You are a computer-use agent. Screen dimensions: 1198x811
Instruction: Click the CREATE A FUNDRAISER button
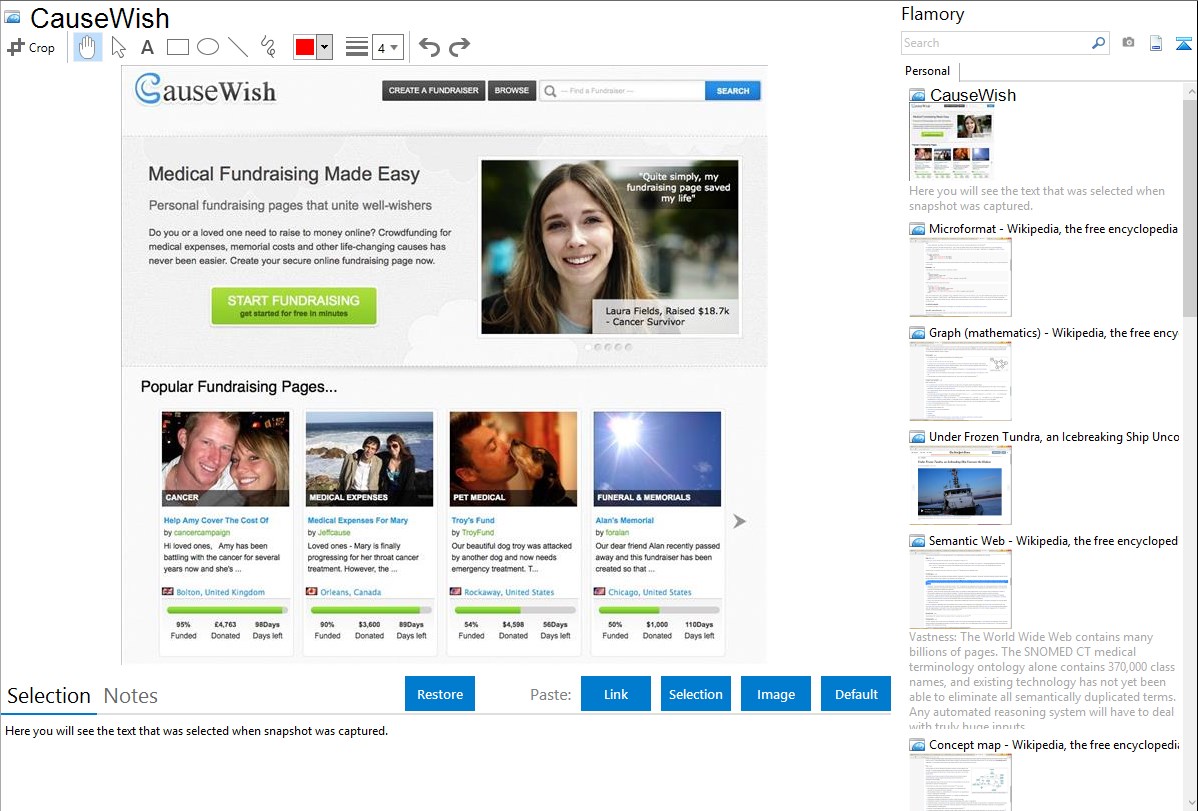click(x=433, y=90)
